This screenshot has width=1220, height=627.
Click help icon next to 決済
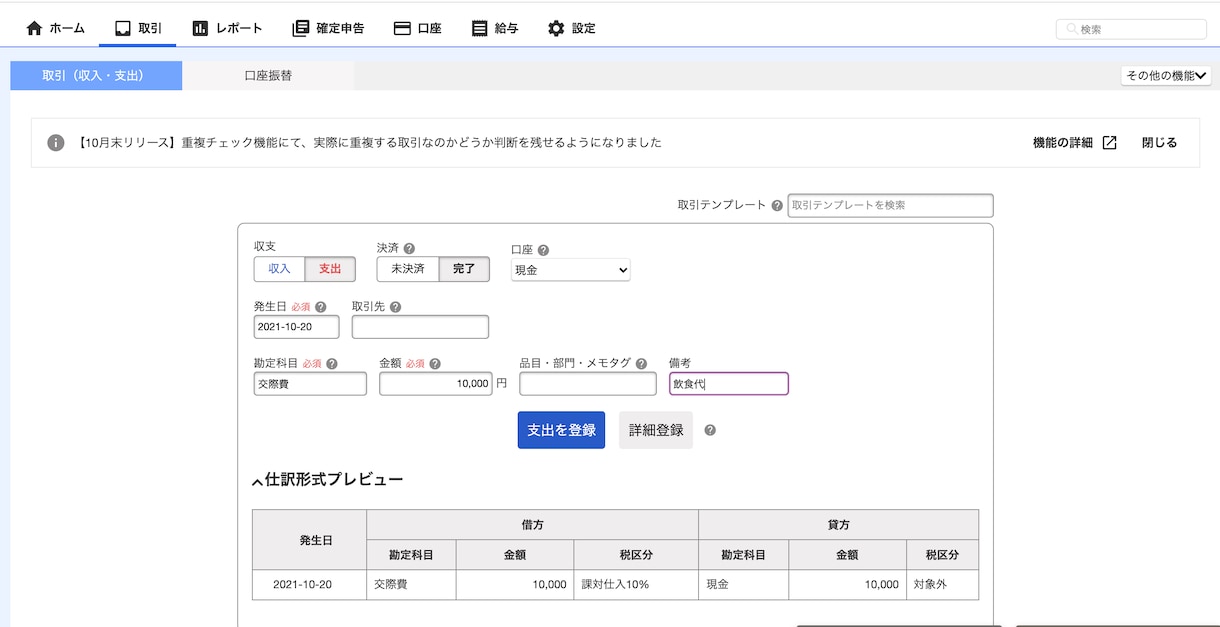[x=409, y=248]
